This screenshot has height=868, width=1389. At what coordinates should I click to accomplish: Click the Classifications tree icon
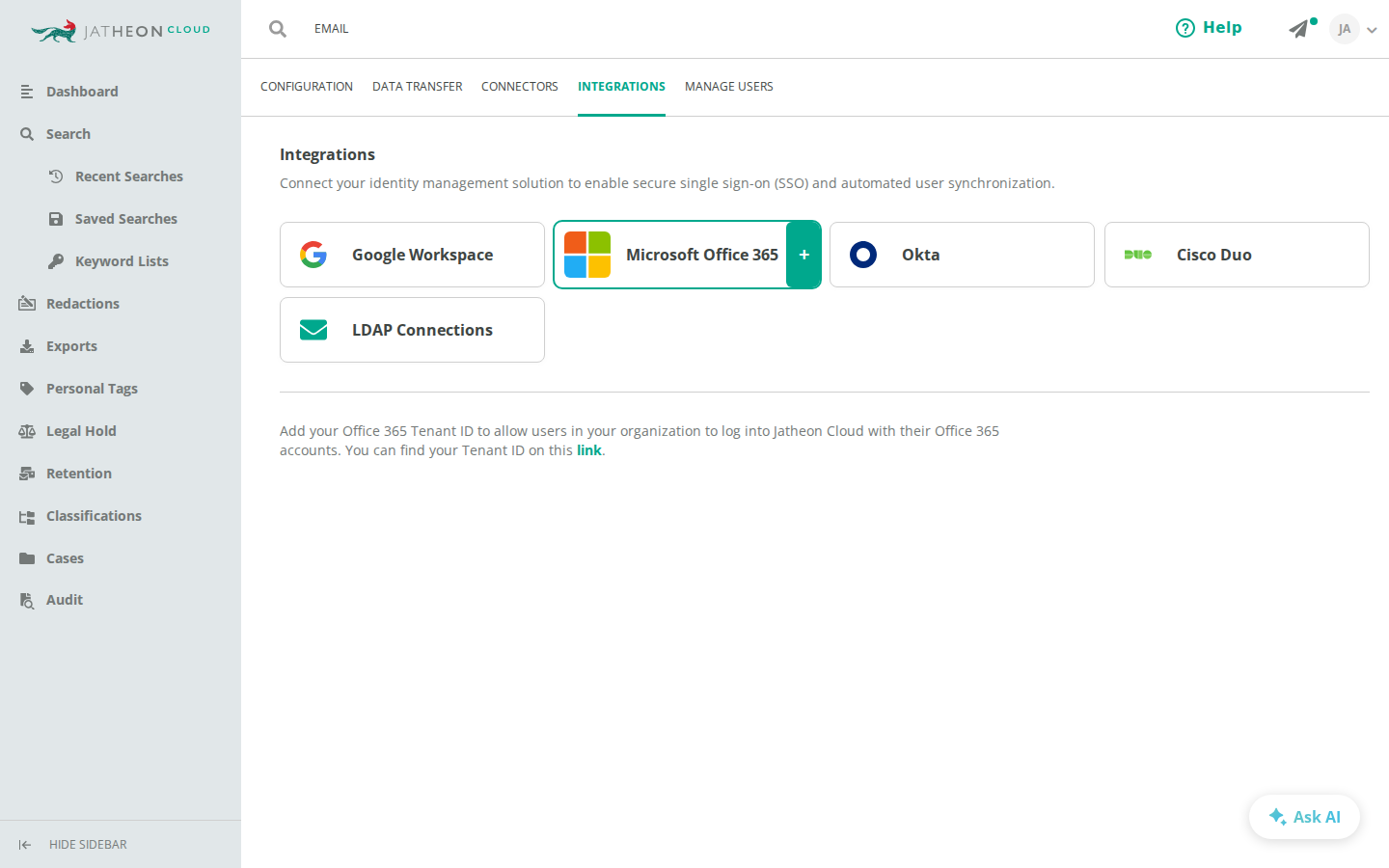[x=27, y=516]
